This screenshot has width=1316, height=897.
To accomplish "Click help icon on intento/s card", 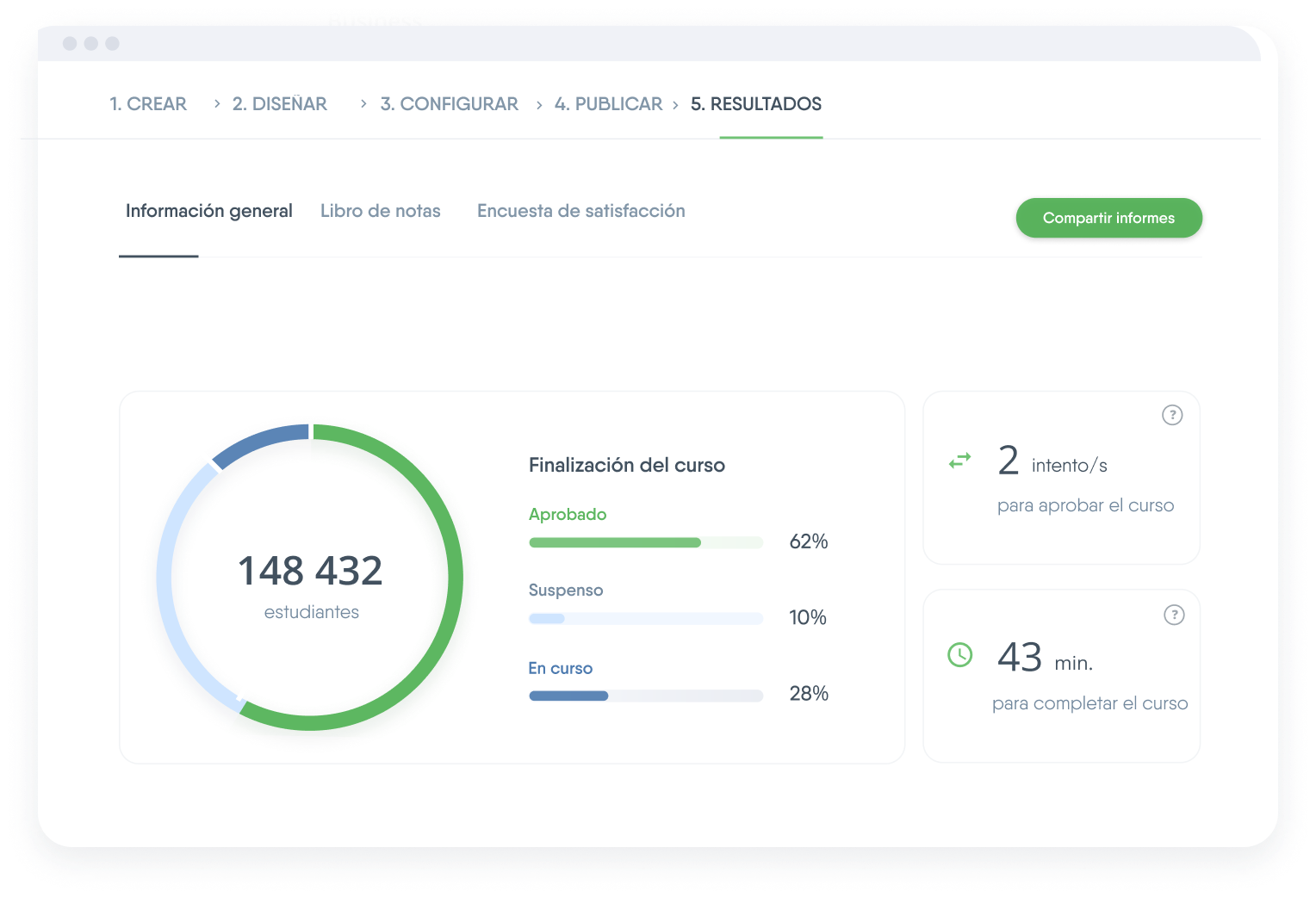I will pos(1172,415).
